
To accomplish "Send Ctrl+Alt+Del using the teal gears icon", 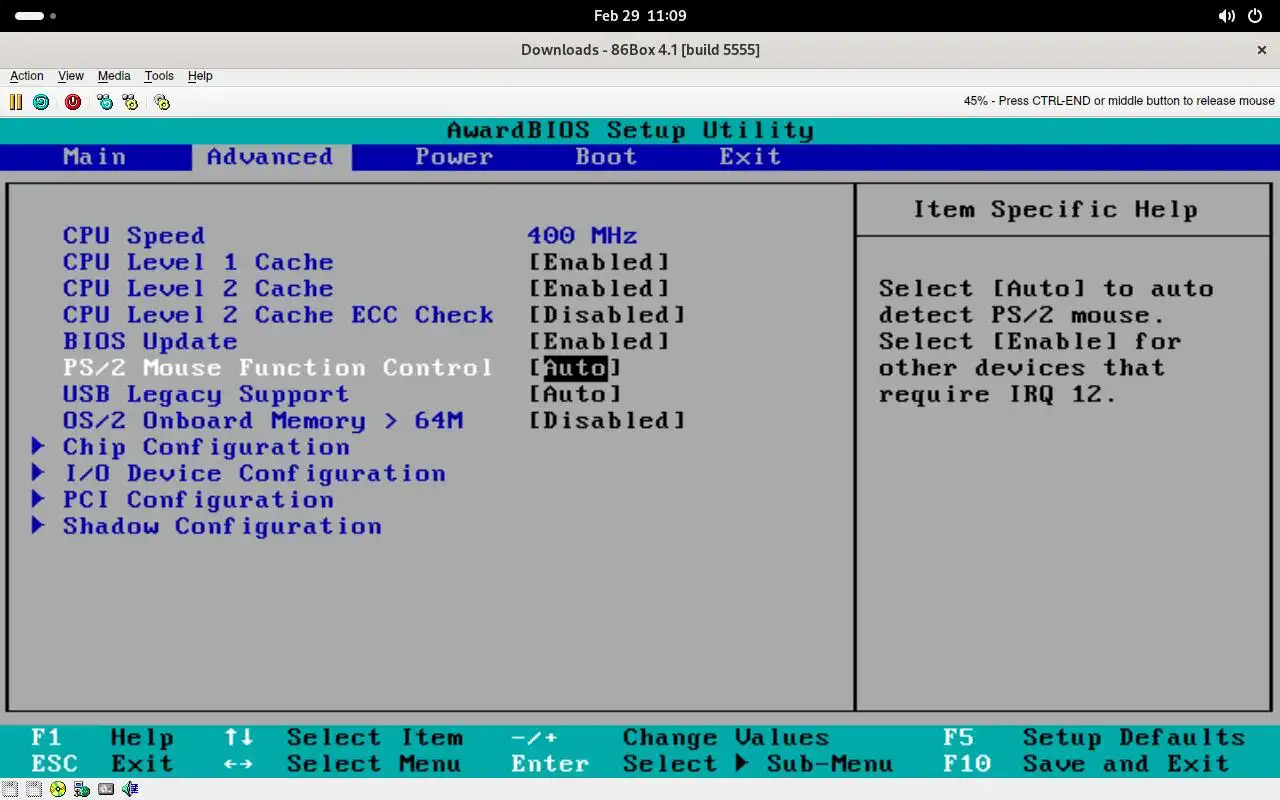I will pyautogui.click(x=105, y=101).
